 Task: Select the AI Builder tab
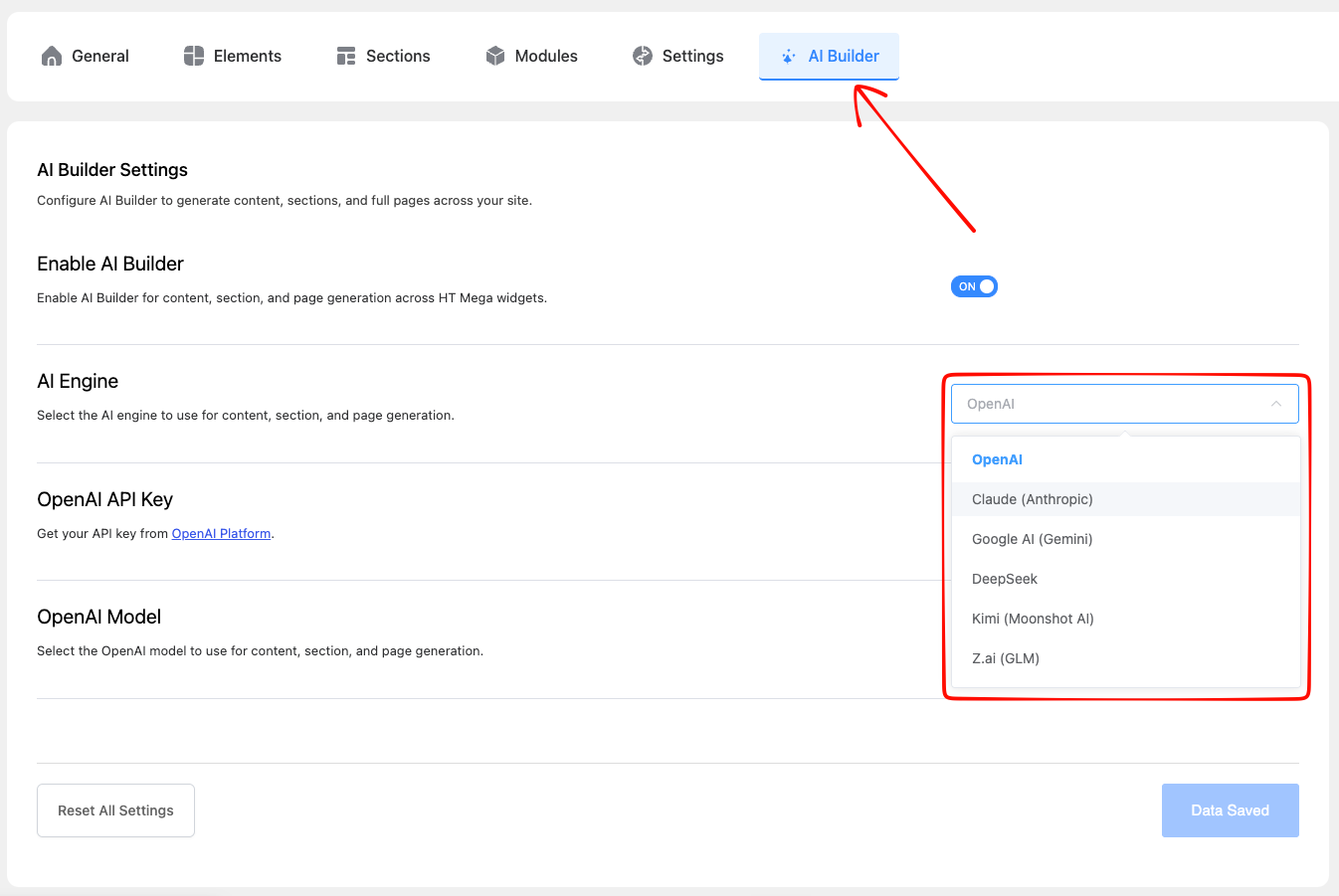click(x=829, y=56)
